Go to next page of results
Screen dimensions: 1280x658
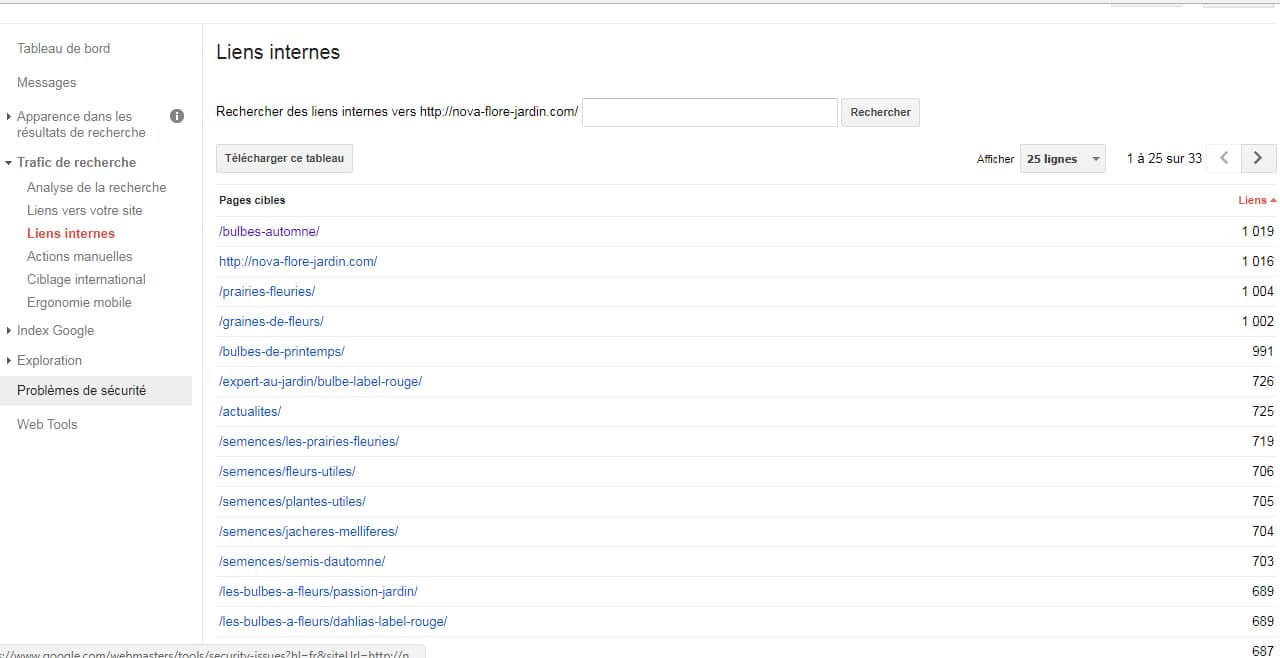(1258, 158)
